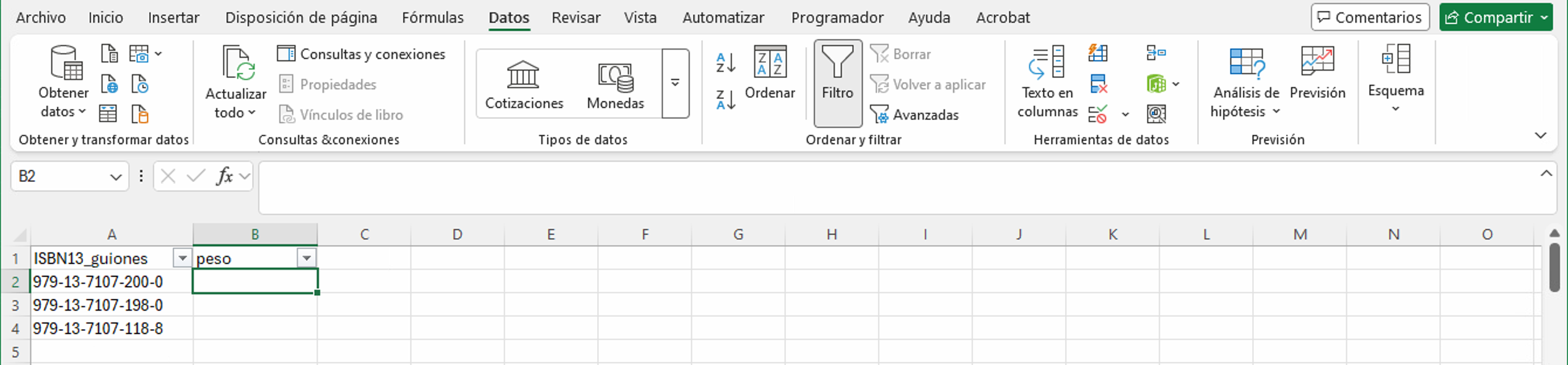Click the Sort A to Z ascending icon
Screen dimensions: 1568x365
pos(725,62)
